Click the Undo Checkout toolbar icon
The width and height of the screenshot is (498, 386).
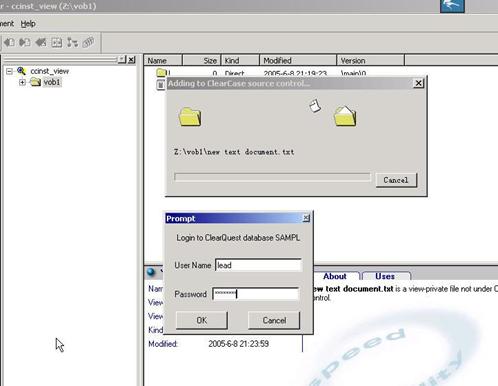[41, 43]
